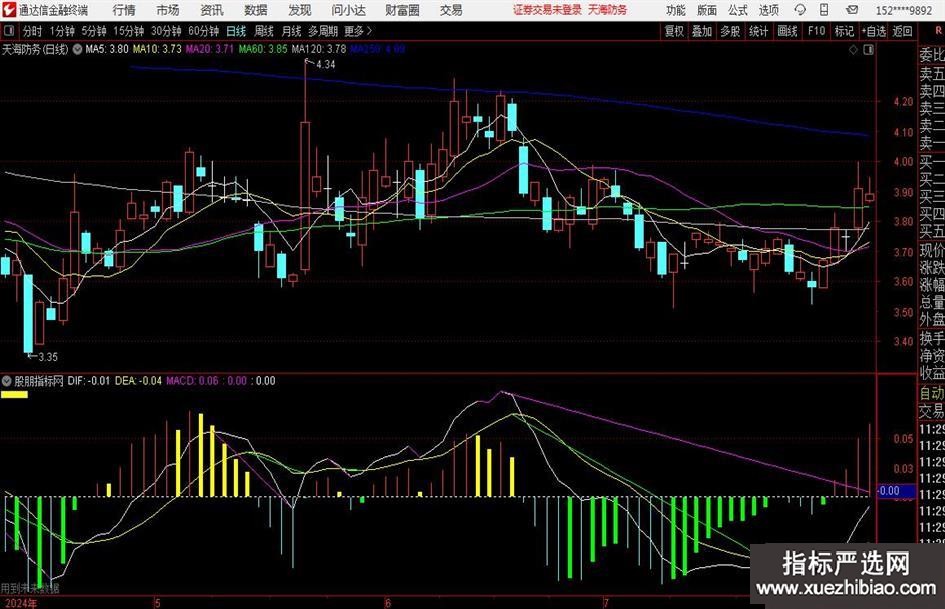Click the 自动 label in the right panel

click(932, 393)
